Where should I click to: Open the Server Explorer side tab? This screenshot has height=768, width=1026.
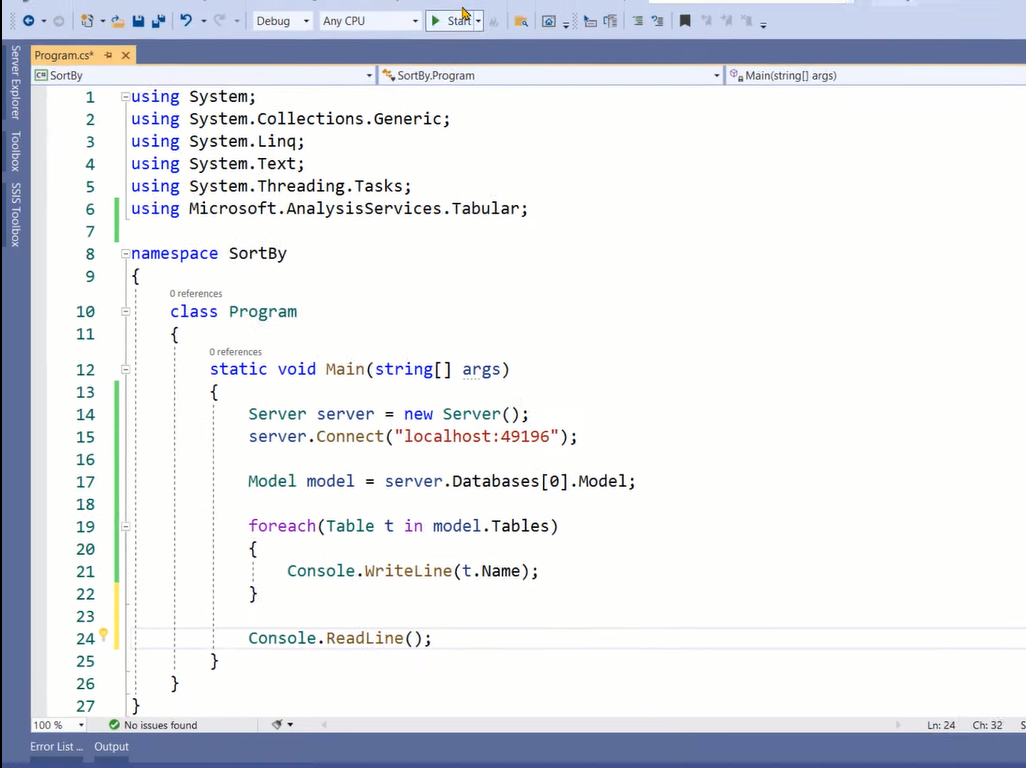point(15,82)
